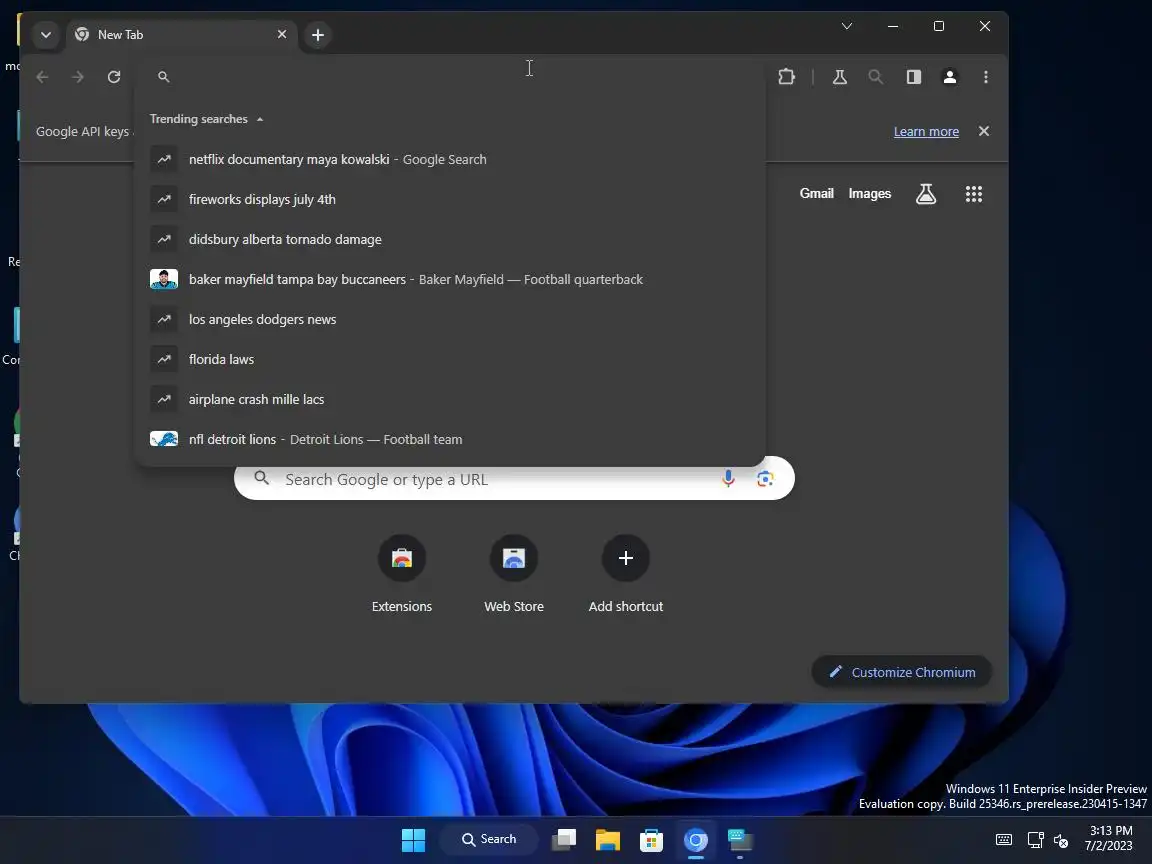Reload the page
1152x864 pixels.
click(x=114, y=76)
